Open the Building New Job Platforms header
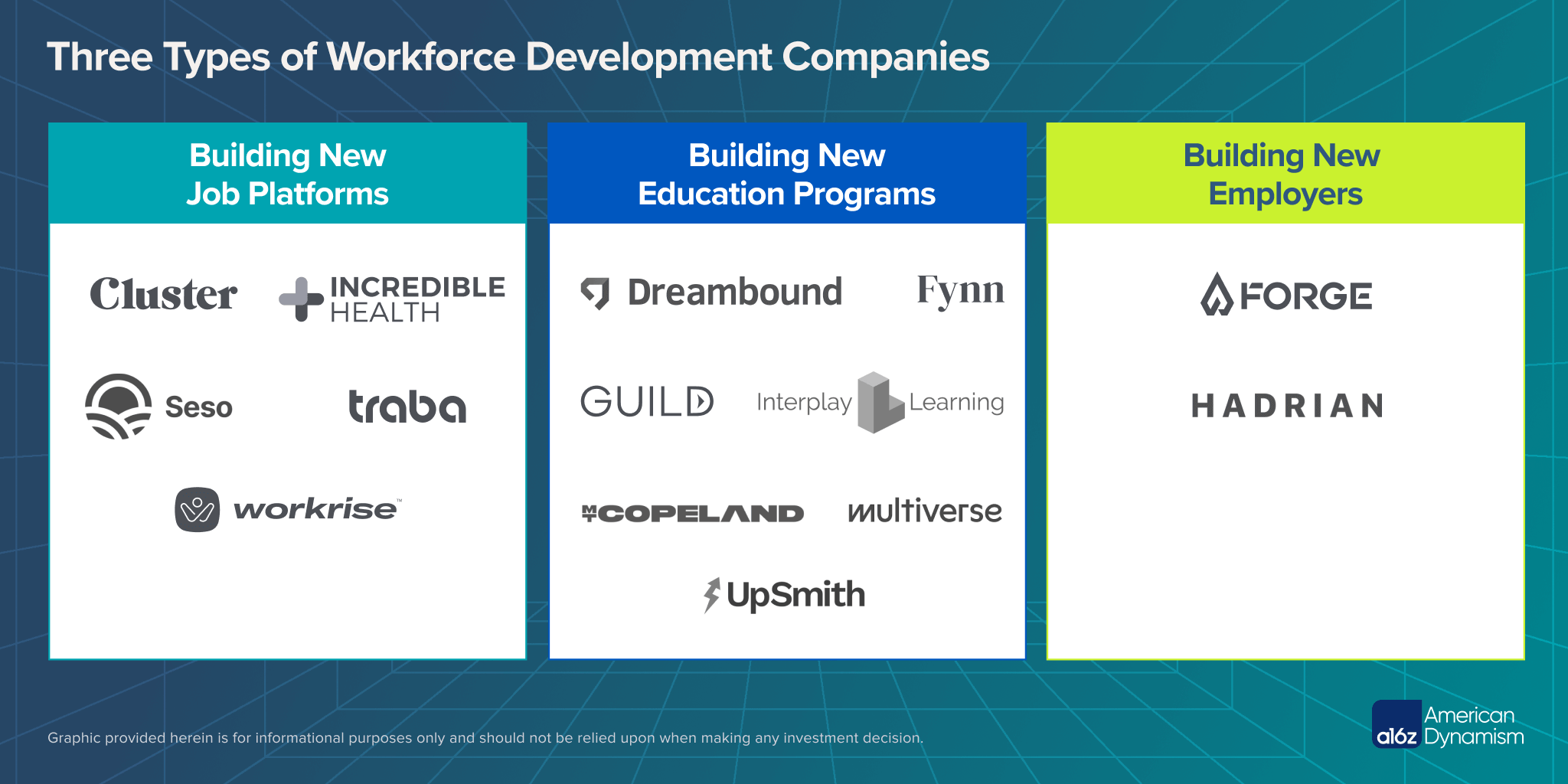Image resolution: width=1568 pixels, height=784 pixels. (287, 173)
